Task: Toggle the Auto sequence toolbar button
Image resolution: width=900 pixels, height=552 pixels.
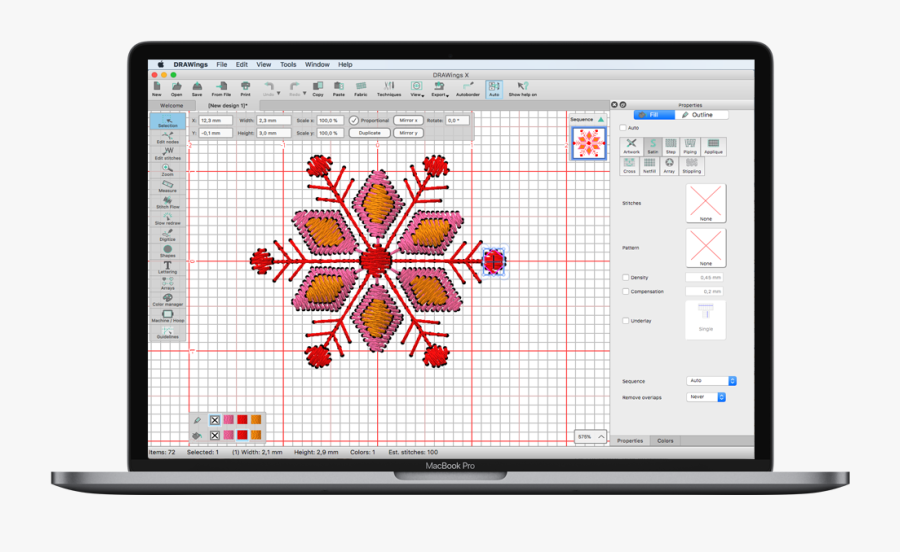Action: click(x=494, y=89)
